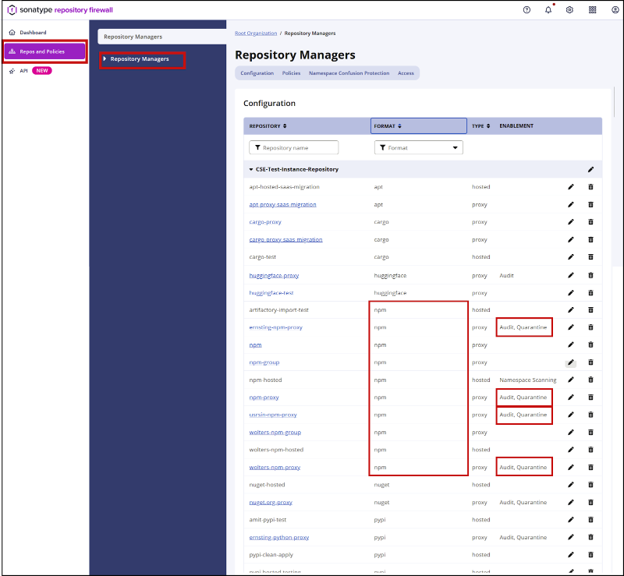Screen dimensions: 624x576
Task: Open the app grid icon in top bar
Action: pyautogui.click(x=591, y=10)
